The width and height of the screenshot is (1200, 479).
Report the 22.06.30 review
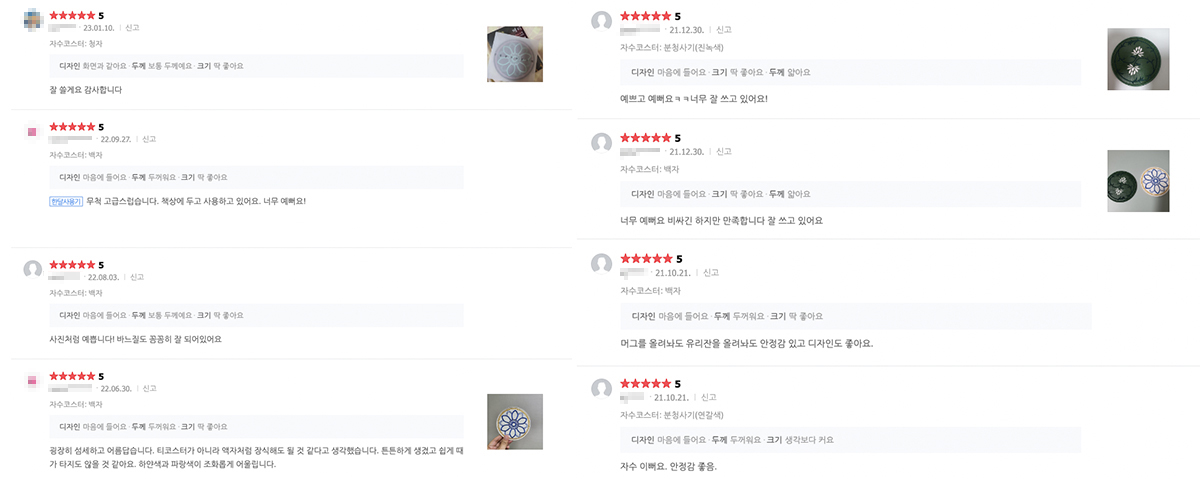click(x=149, y=388)
